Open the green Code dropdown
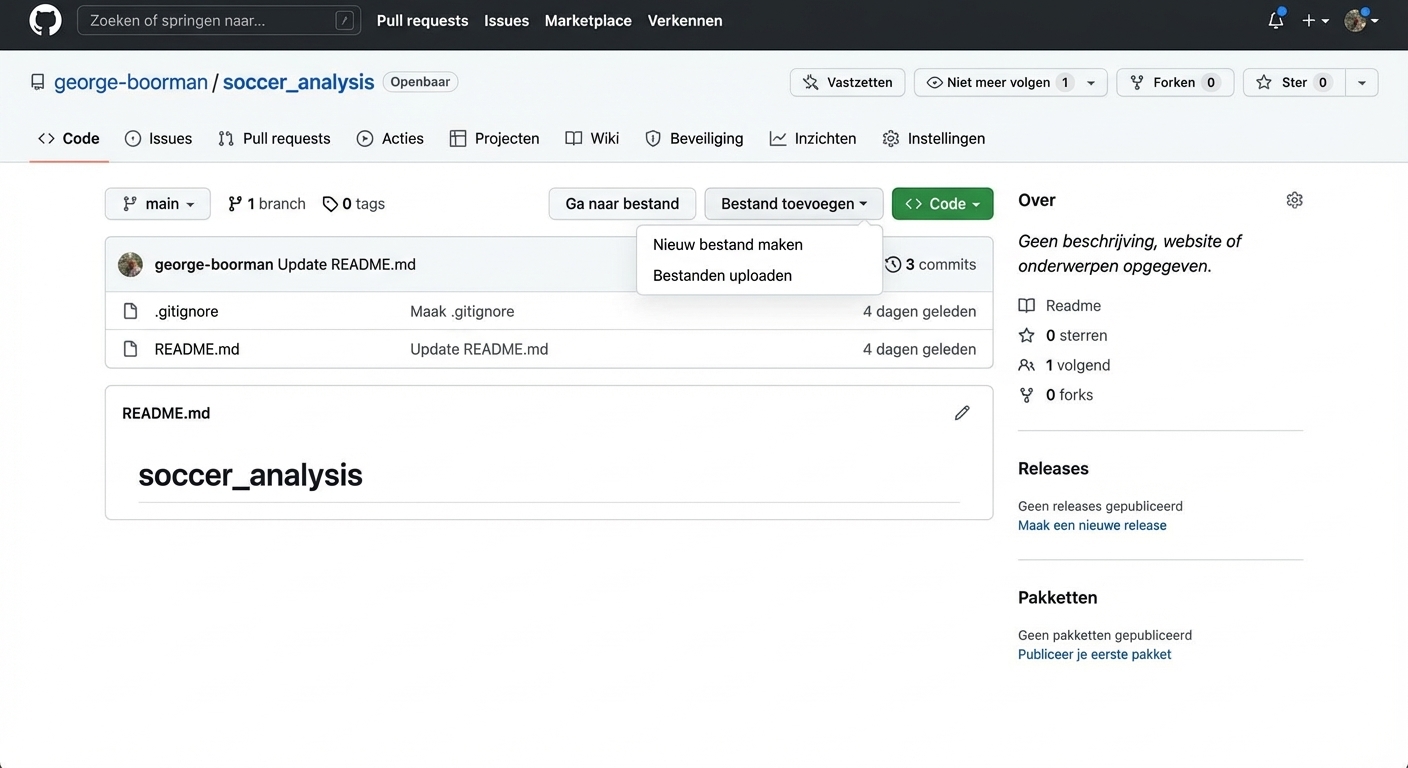Image resolution: width=1408 pixels, height=768 pixels. pos(942,203)
